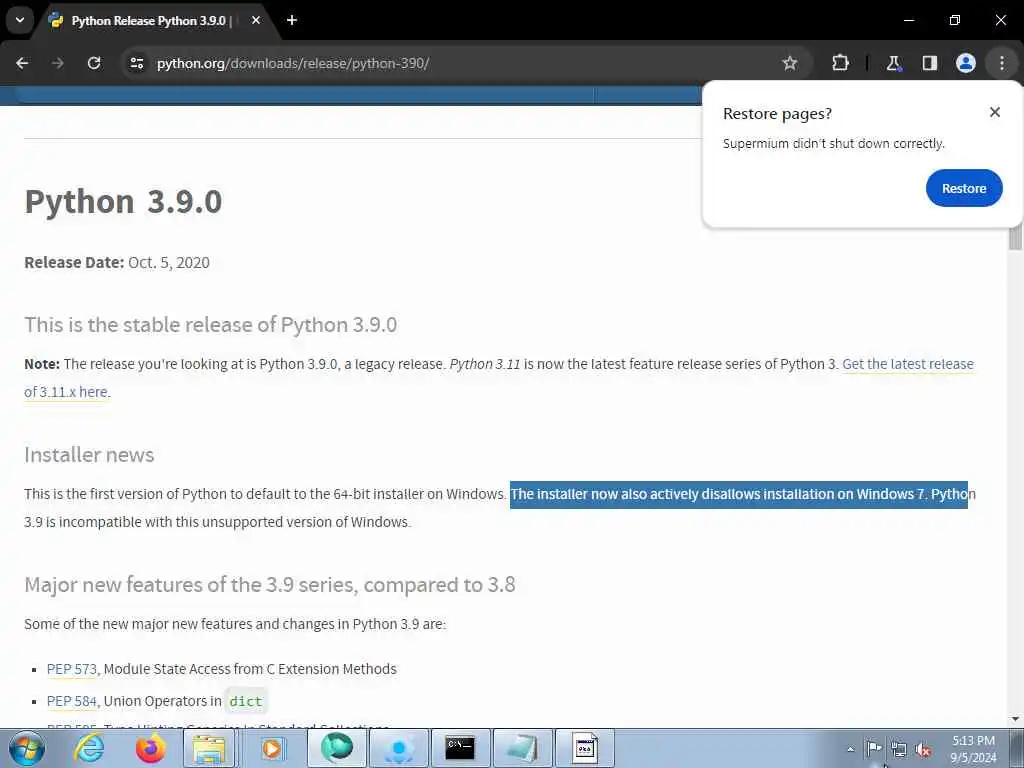Image resolution: width=1024 pixels, height=768 pixels.
Task: Close the Python Release tab
Action: click(256, 20)
